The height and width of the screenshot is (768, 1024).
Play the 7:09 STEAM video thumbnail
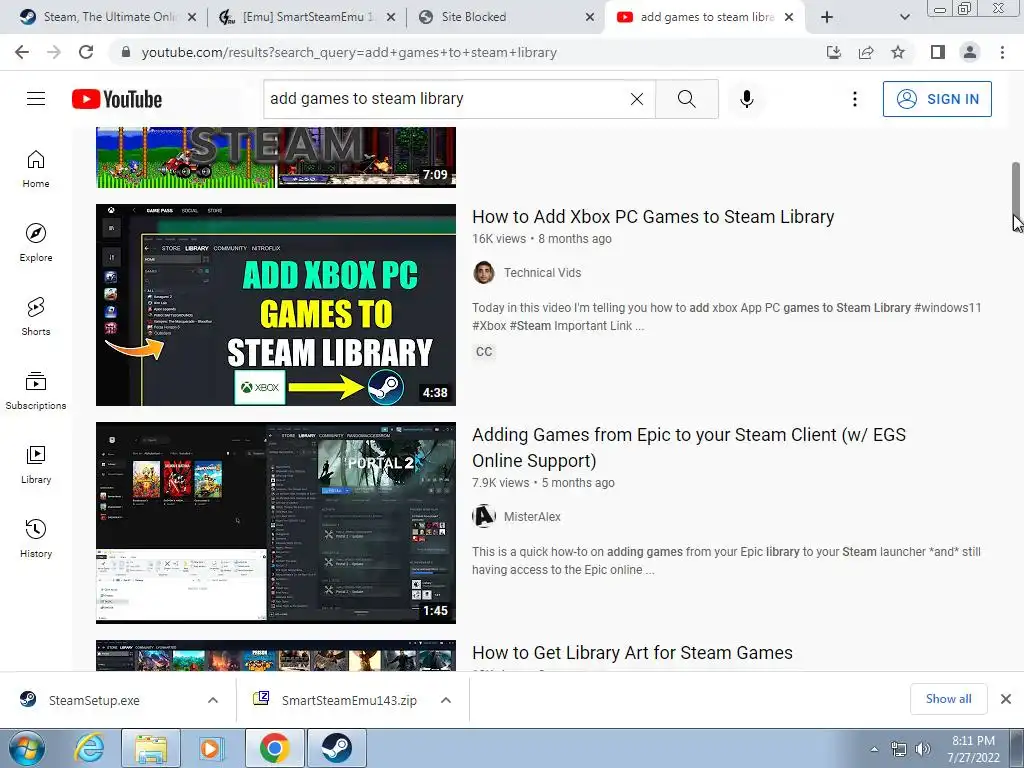[276, 157]
